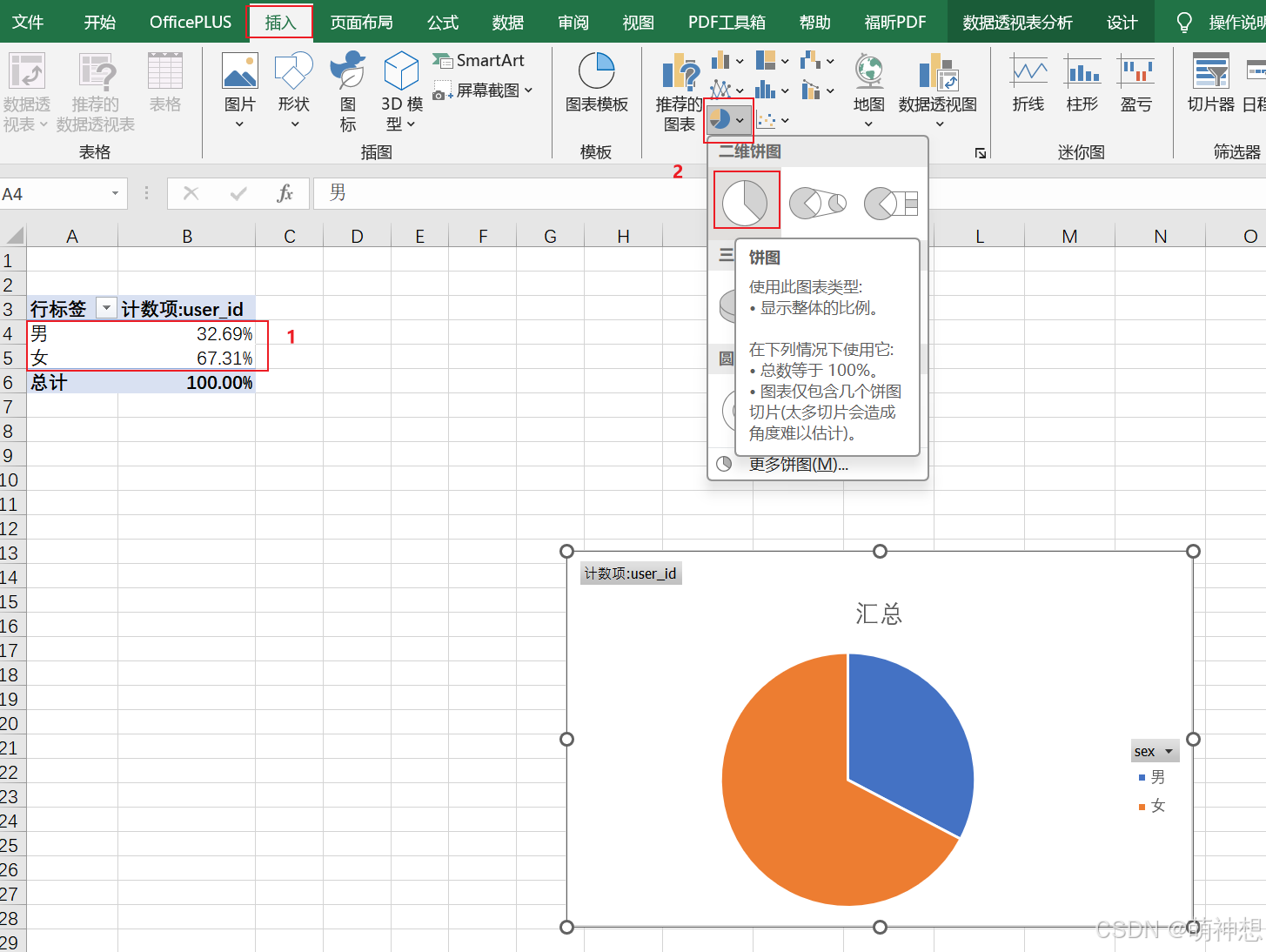The height and width of the screenshot is (952, 1266).
Task: Select cell containing 32.69%
Action: coord(186,333)
